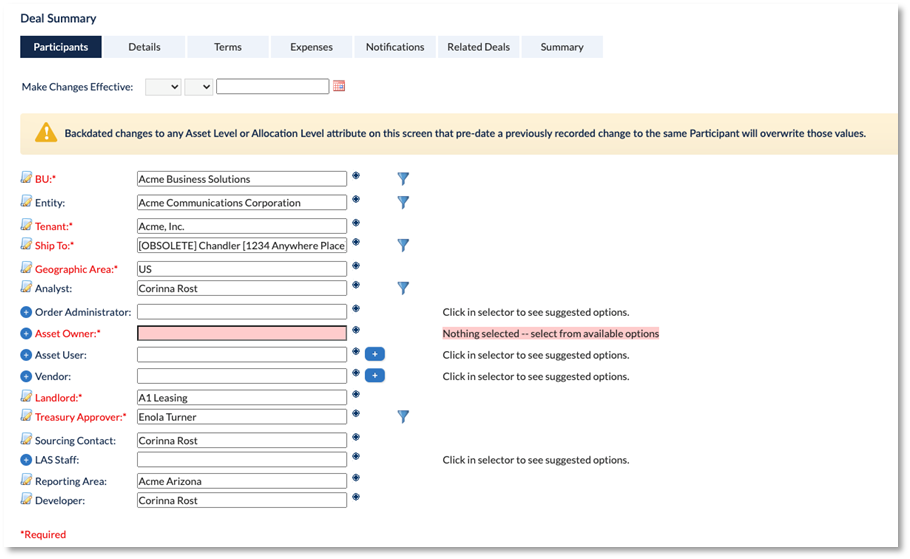
Task: Click the Landlord field A1 Leasing
Action: point(242,398)
